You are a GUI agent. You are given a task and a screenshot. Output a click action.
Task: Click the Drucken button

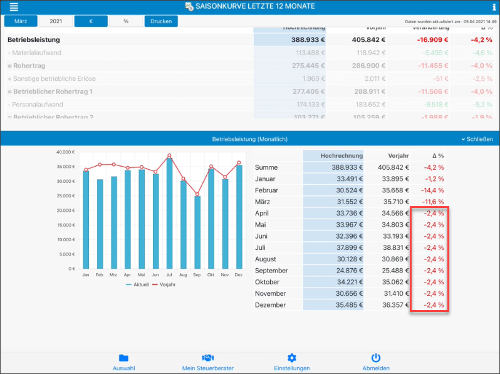pyautogui.click(x=161, y=21)
